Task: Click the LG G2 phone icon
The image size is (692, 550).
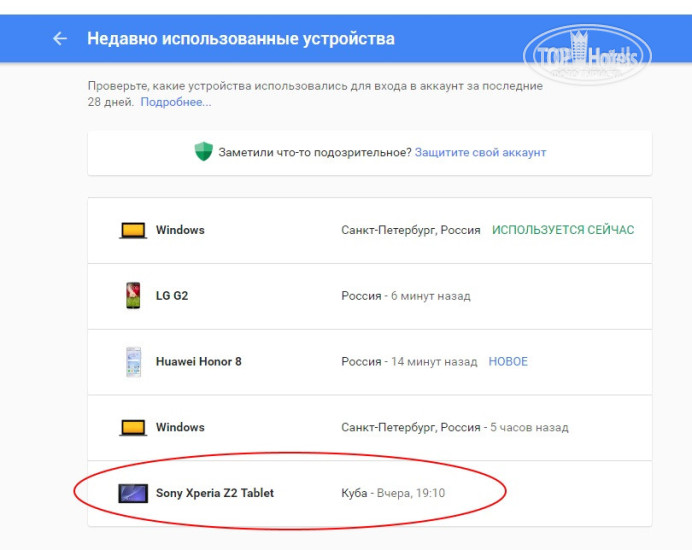Action: [133, 296]
